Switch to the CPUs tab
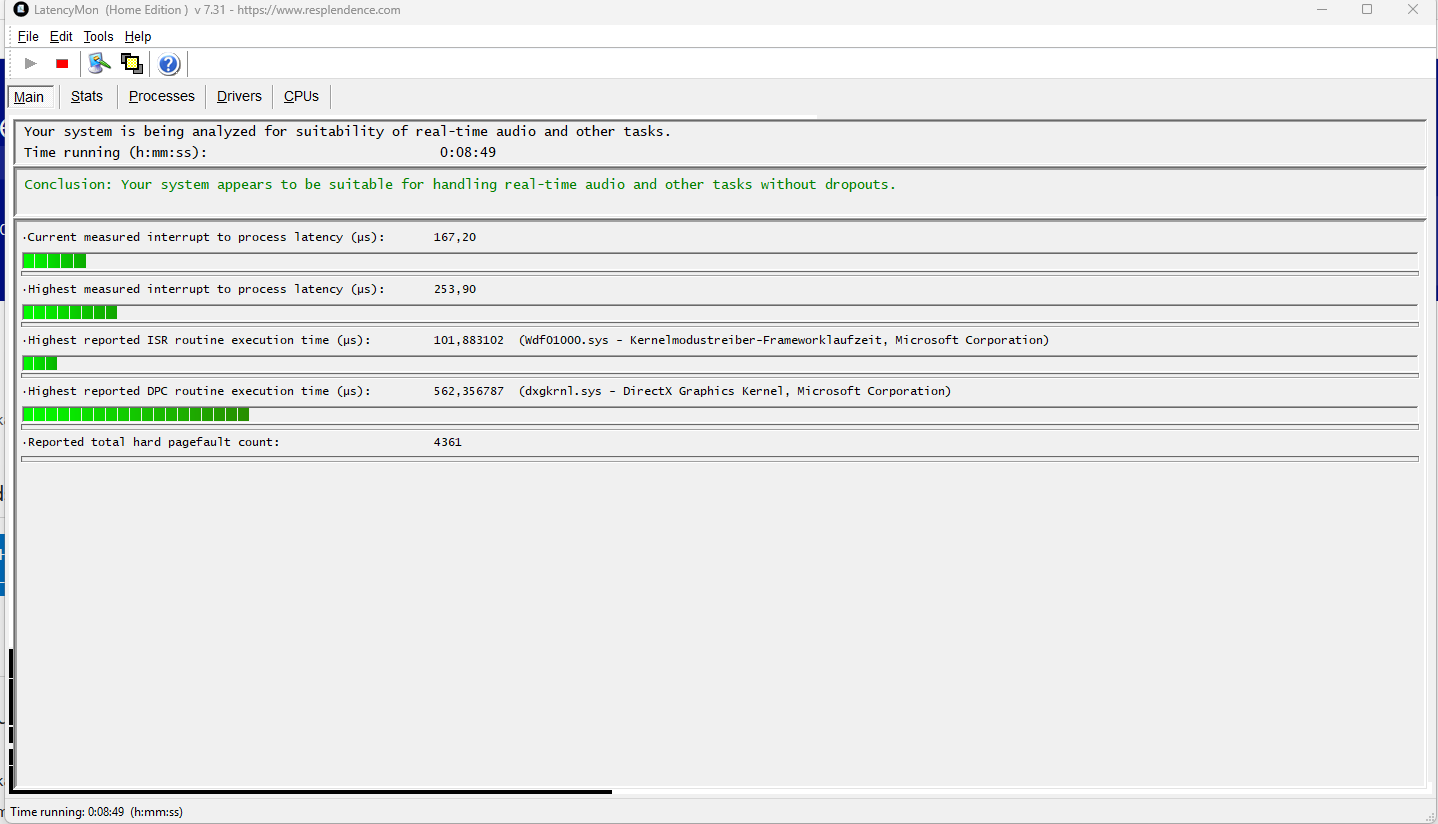 pos(301,97)
